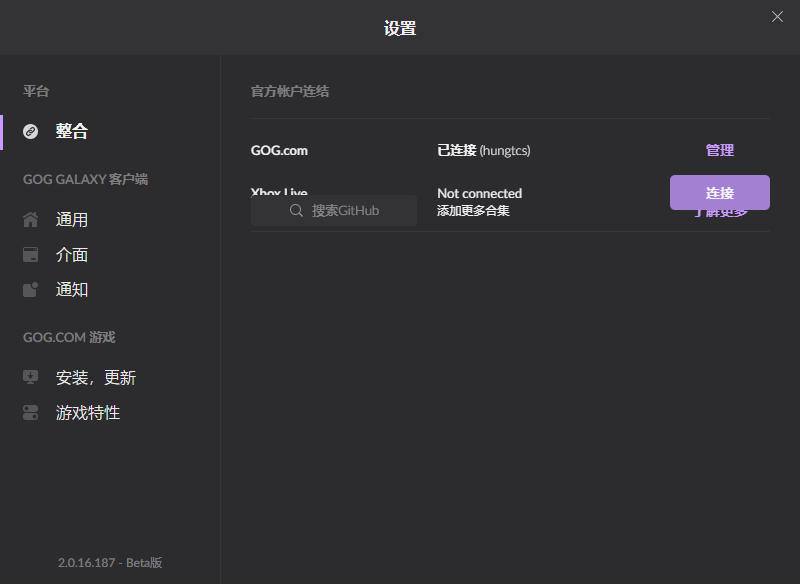
Task: Click the 搜索GitHub search field
Action: coord(334,210)
